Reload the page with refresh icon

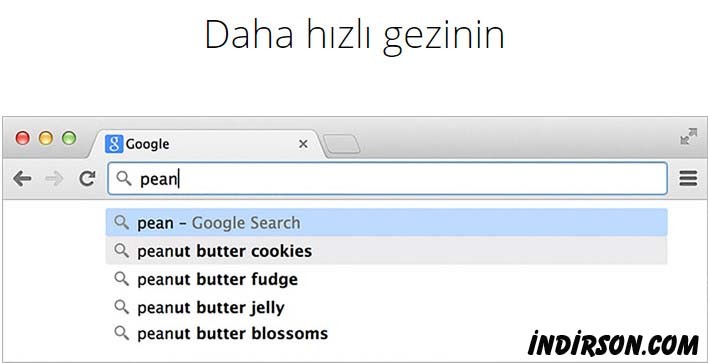click(x=87, y=179)
